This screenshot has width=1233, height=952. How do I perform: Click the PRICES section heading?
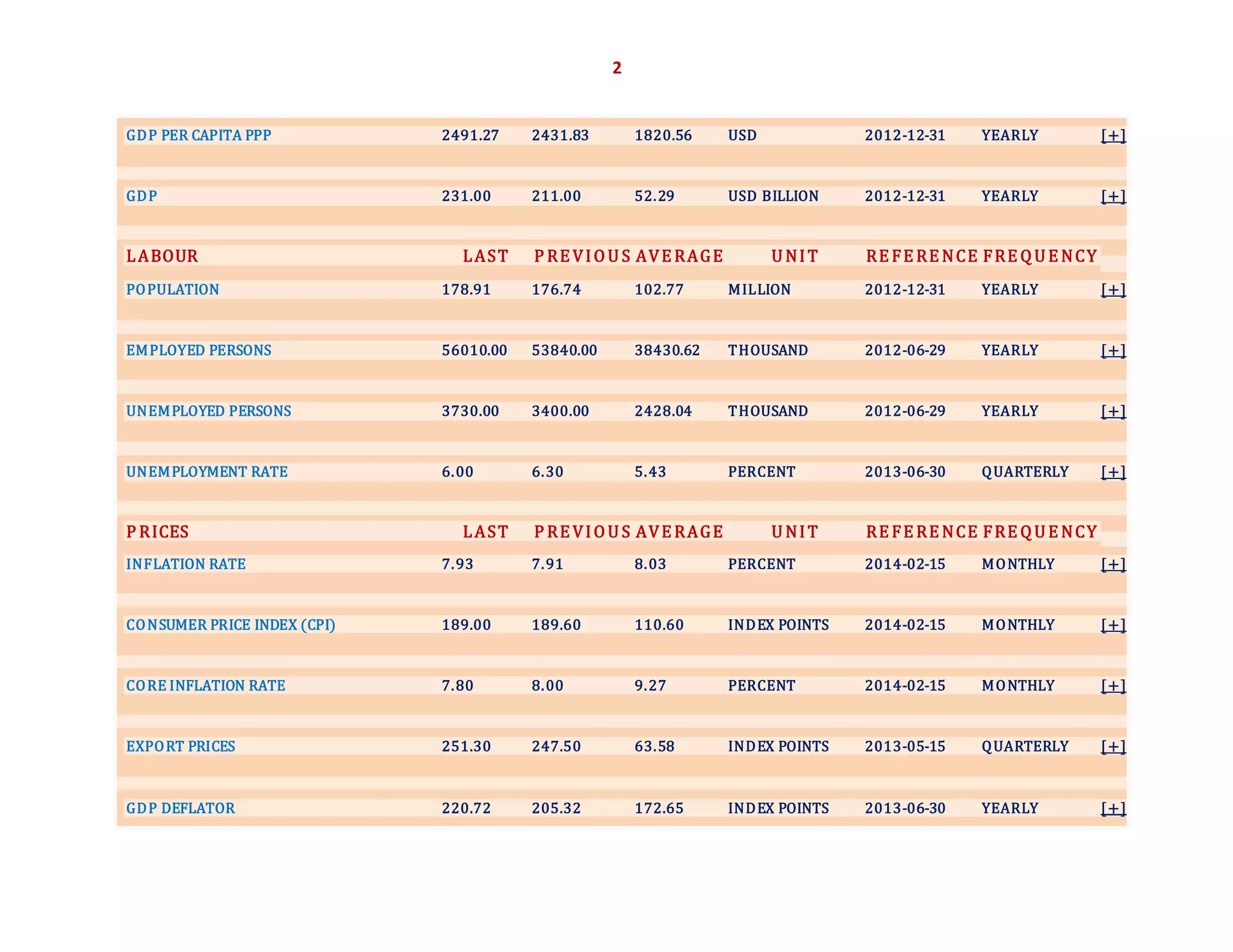point(157,532)
